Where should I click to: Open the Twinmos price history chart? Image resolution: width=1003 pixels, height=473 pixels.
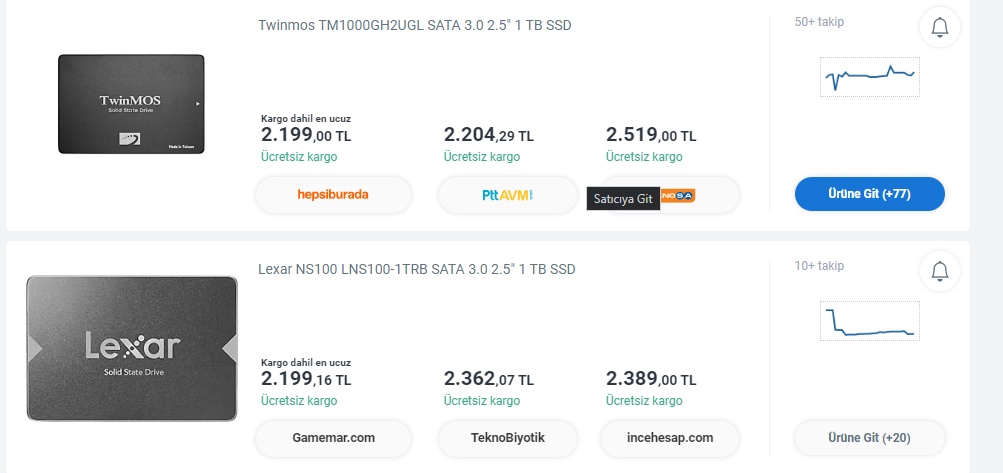869,76
